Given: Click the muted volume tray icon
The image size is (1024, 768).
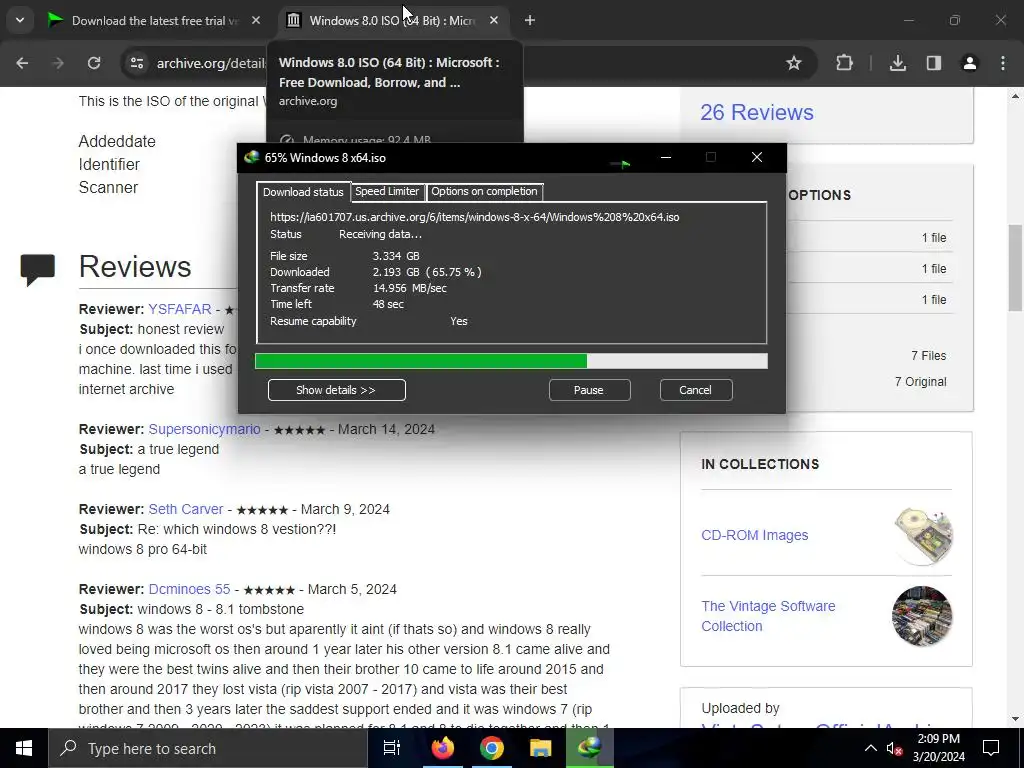Looking at the screenshot, I should (x=894, y=749).
